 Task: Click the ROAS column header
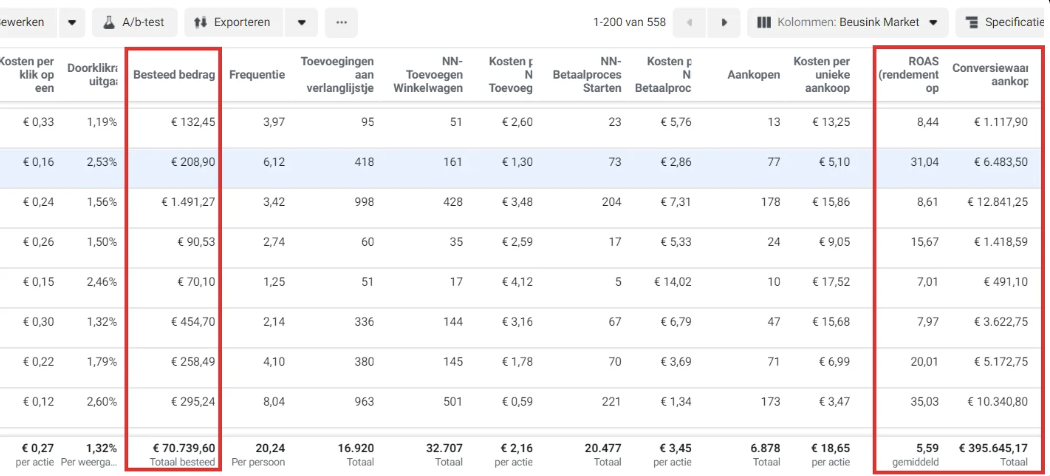tap(909, 75)
